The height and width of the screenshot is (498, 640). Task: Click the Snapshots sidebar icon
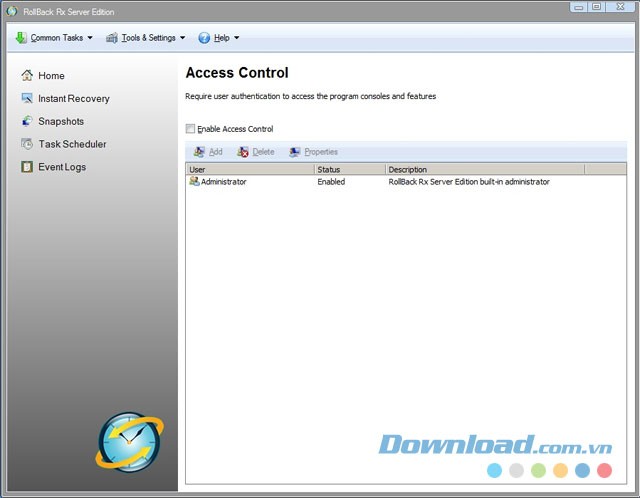click(x=28, y=121)
